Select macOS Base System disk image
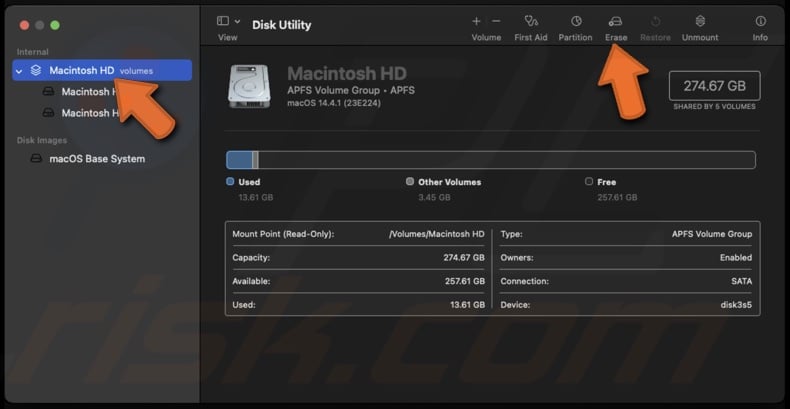Screen dimensions: 790x409 97,159
